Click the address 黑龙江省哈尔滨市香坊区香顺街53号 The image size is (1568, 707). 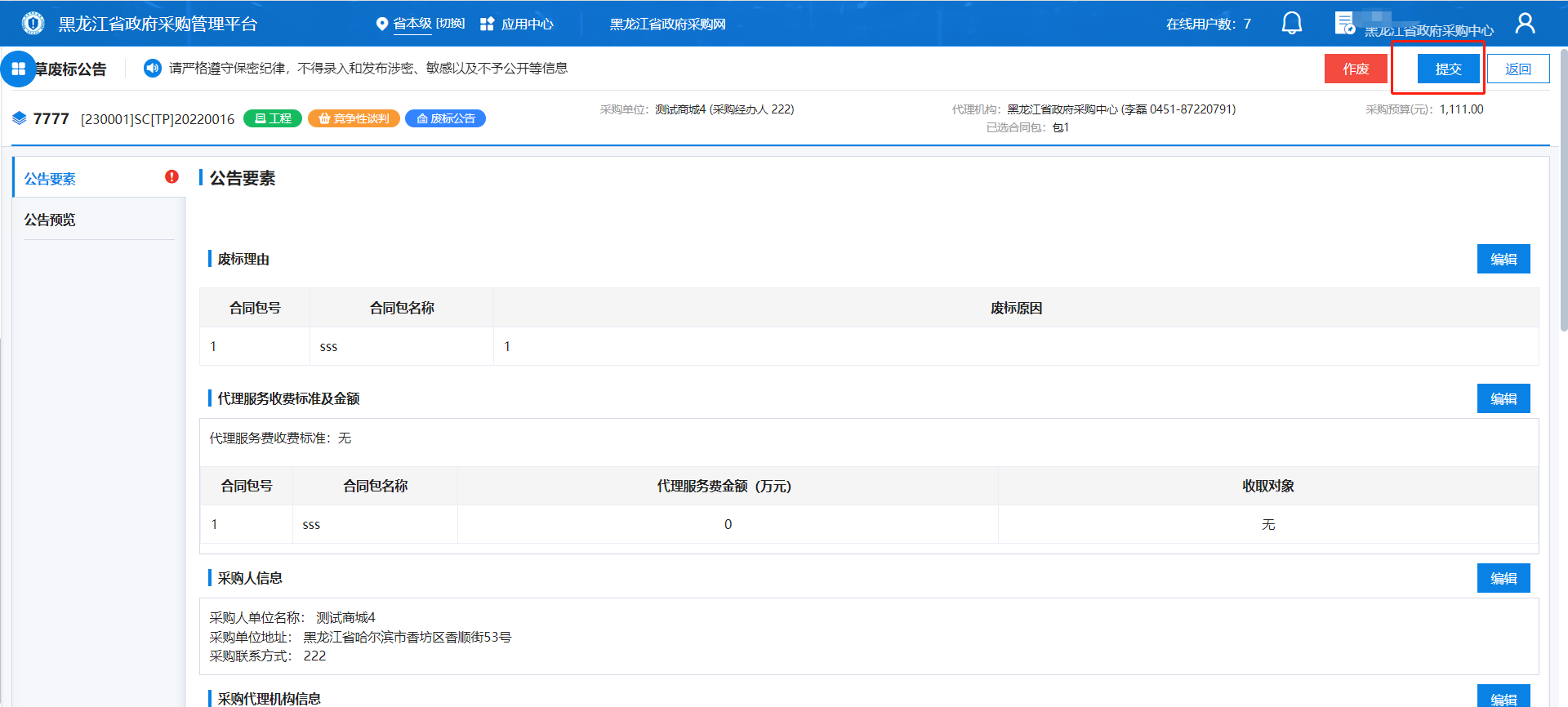pyautogui.click(x=408, y=637)
